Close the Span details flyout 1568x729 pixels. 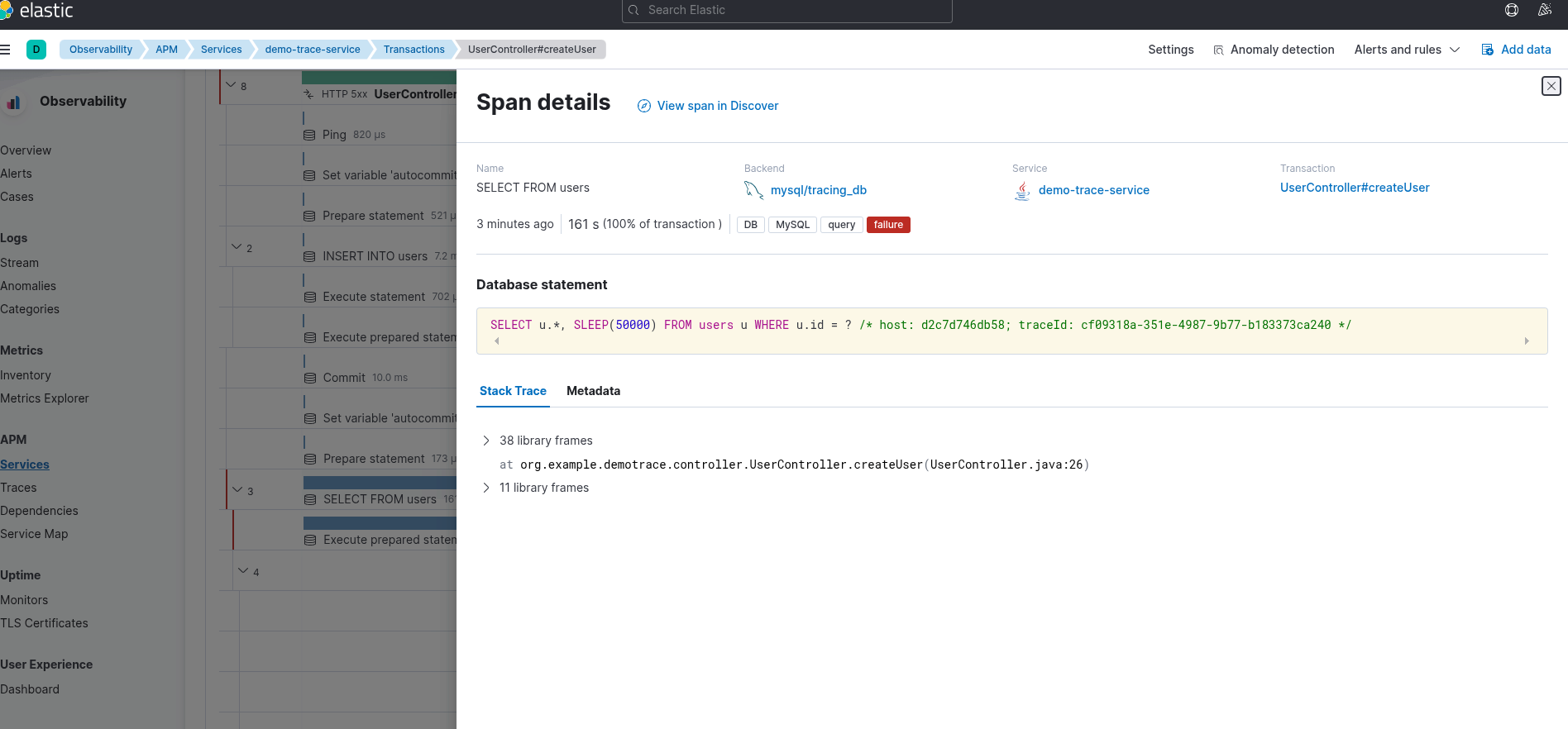click(1551, 86)
